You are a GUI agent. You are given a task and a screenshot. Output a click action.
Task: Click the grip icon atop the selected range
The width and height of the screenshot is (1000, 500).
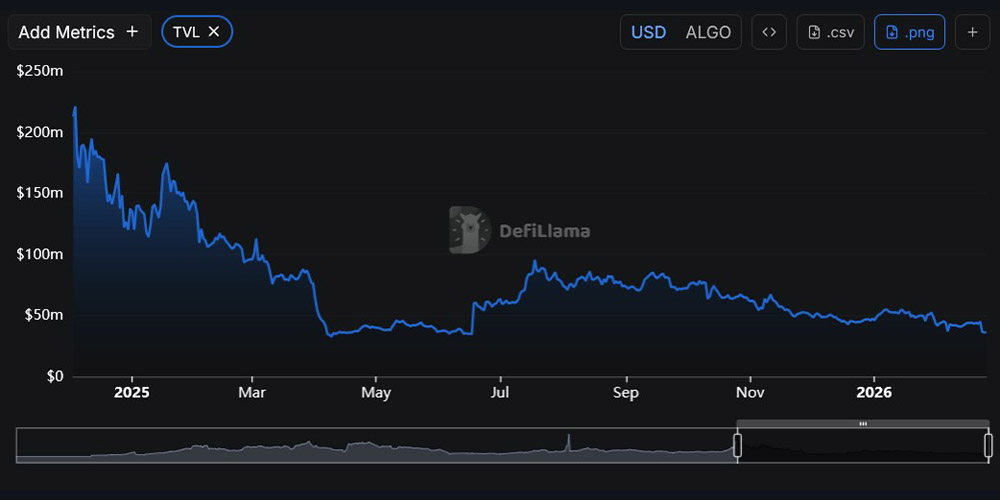tap(863, 424)
